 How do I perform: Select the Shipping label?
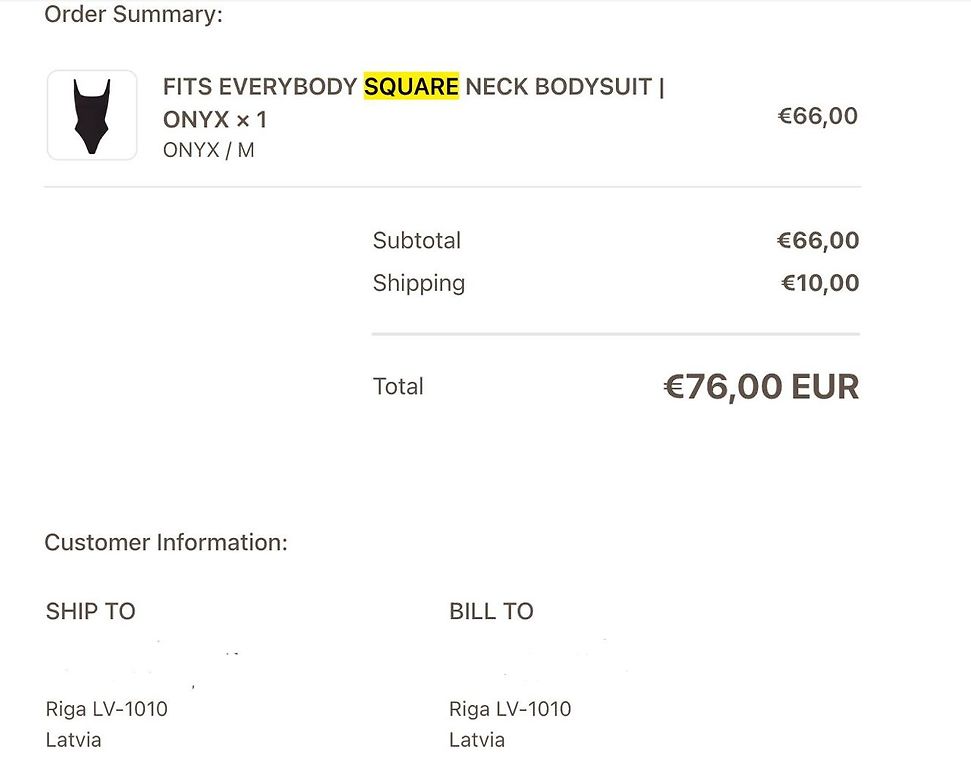click(x=419, y=283)
